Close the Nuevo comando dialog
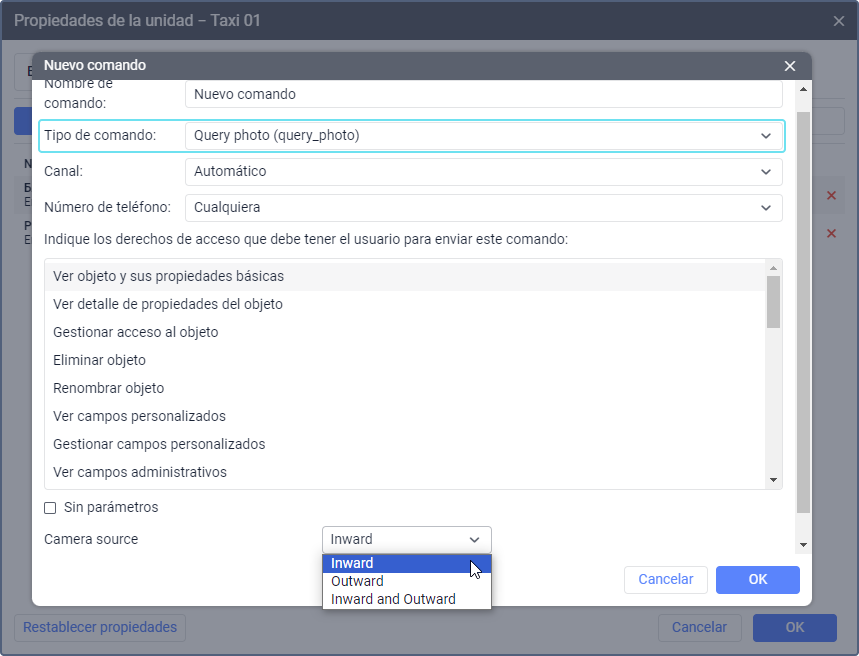Image resolution: width=859 pixels, height=656 pixels. point(790,66)
